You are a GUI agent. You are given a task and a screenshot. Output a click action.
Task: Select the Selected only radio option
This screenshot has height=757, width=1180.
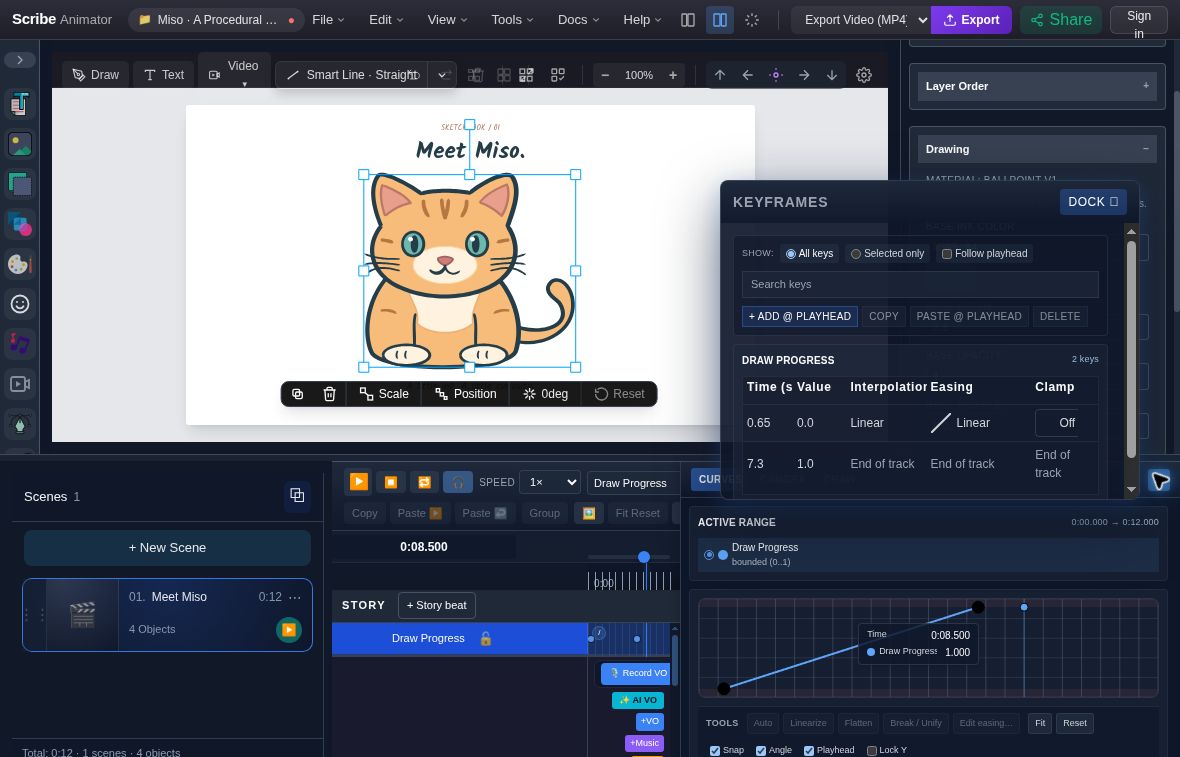click(x=887, y=254)
